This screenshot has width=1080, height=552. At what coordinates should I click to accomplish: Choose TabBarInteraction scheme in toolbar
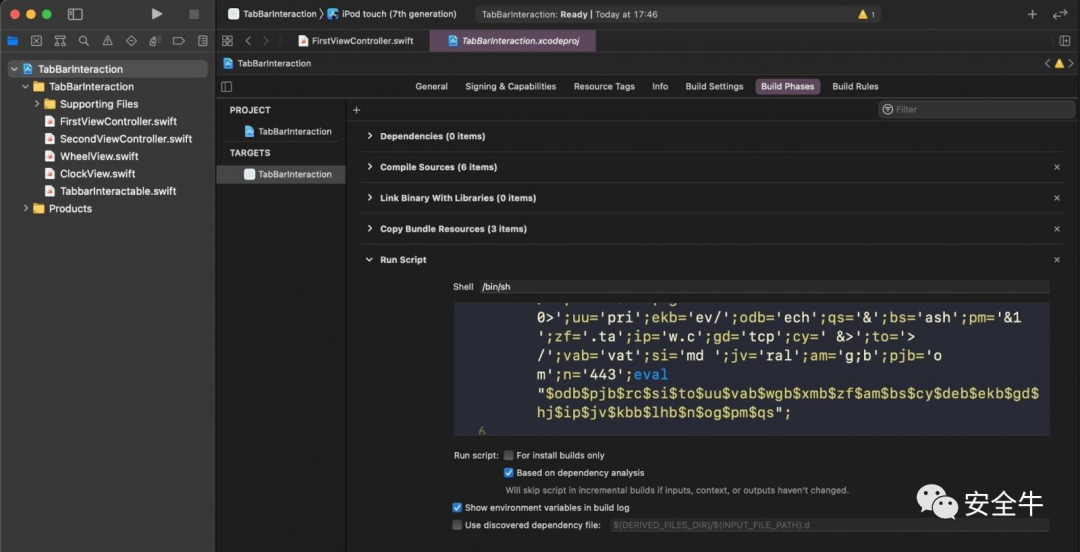pyautogui.click(x=273, y=14)
